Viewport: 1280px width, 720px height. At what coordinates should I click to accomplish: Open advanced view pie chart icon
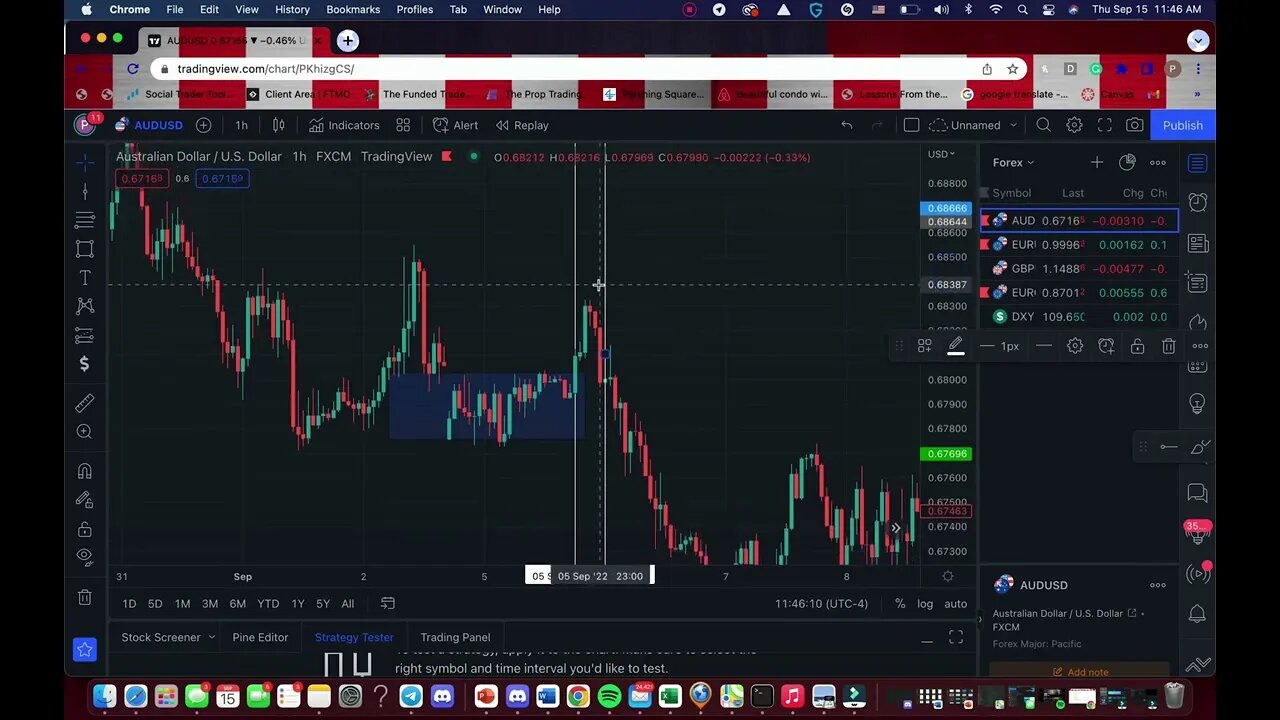coord(1127,162)
